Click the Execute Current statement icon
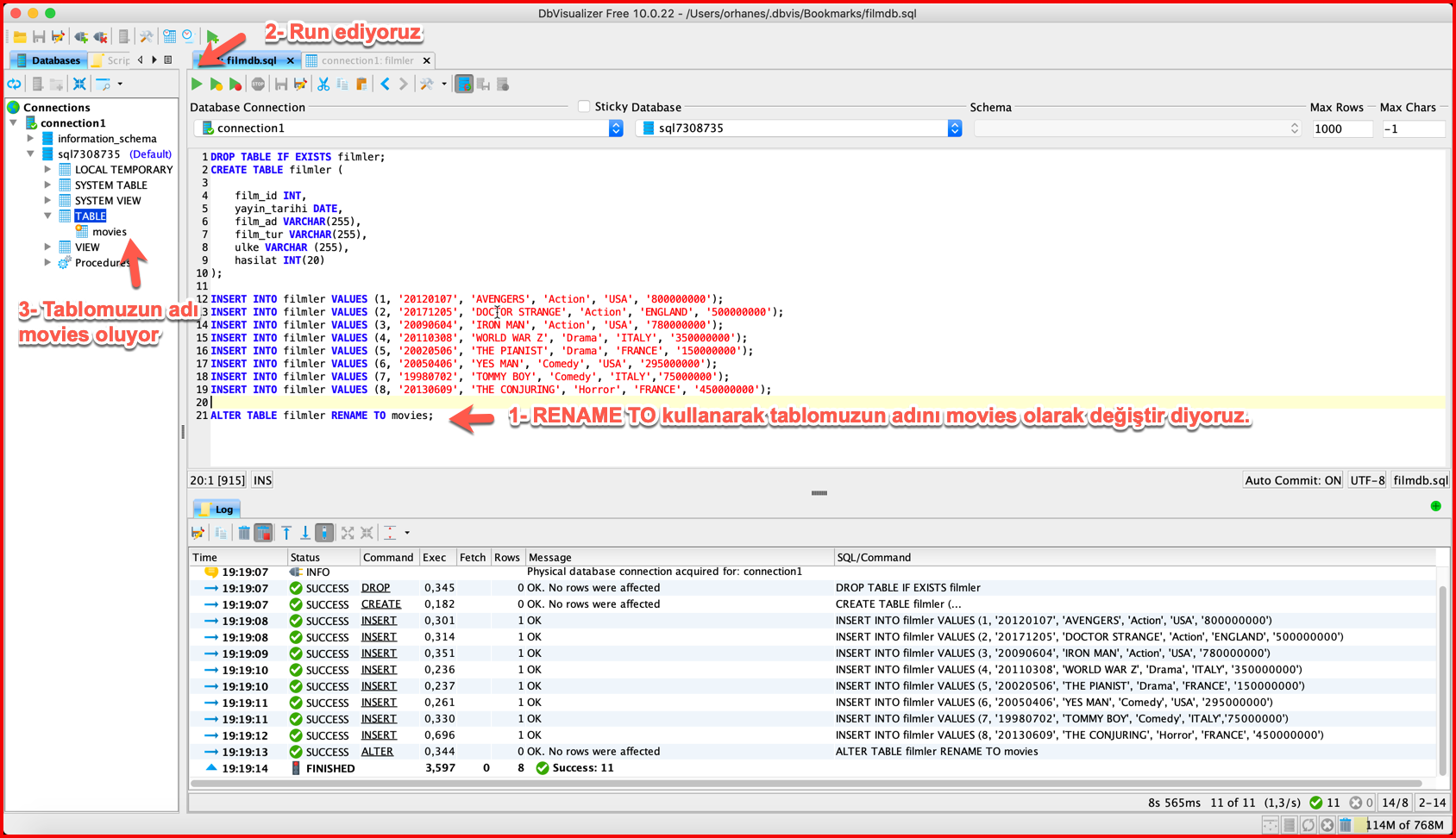The image size is (1456, 838). (x=216, y=84)
